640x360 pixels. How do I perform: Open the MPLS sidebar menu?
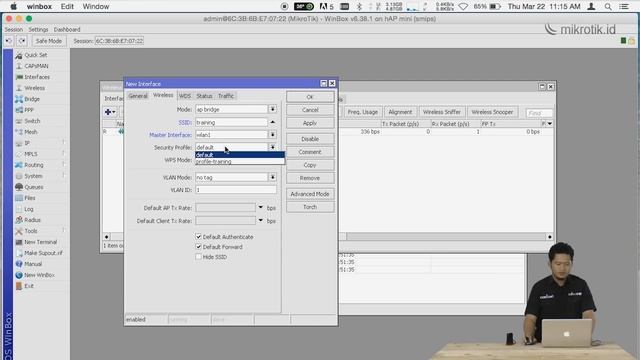tap(31, 154)
